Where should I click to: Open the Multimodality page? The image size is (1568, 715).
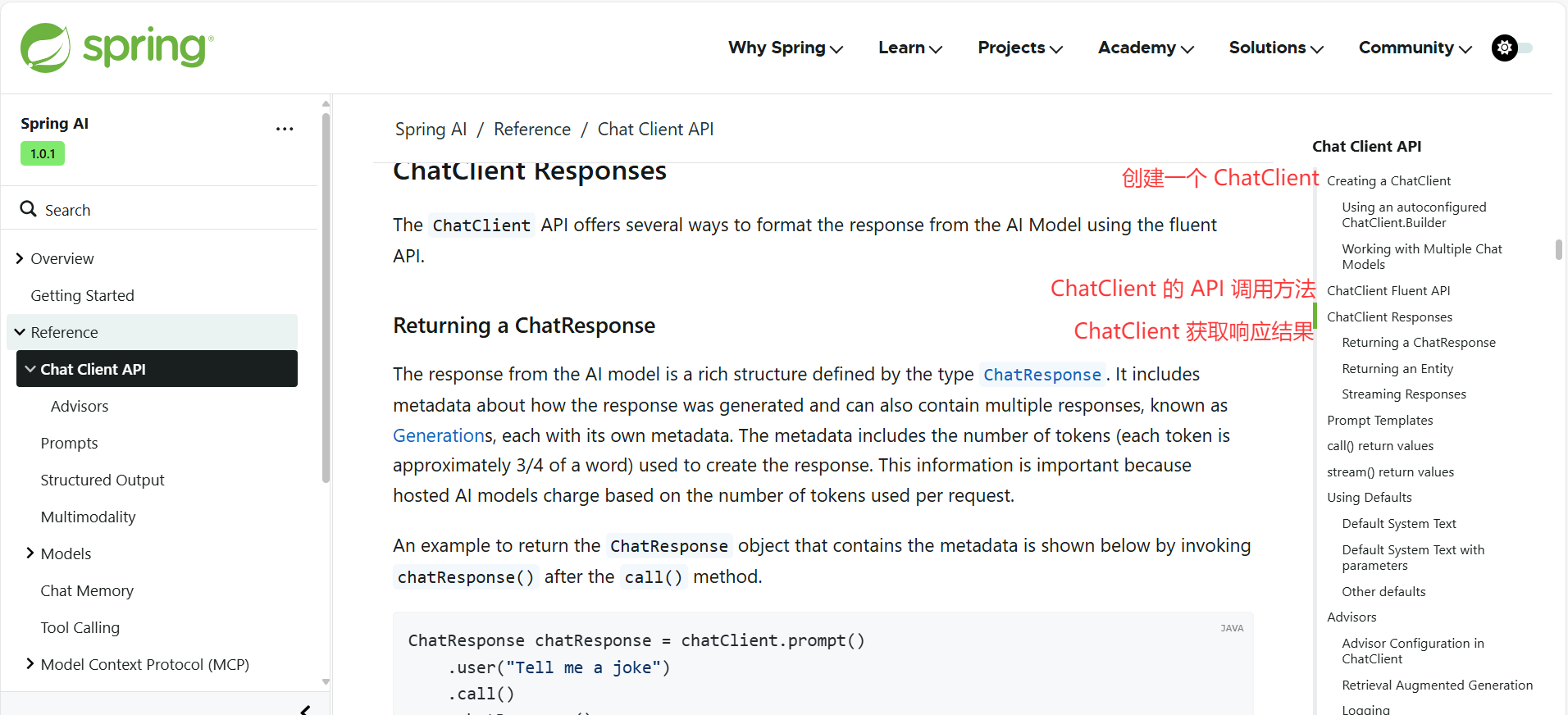[88, 517]
